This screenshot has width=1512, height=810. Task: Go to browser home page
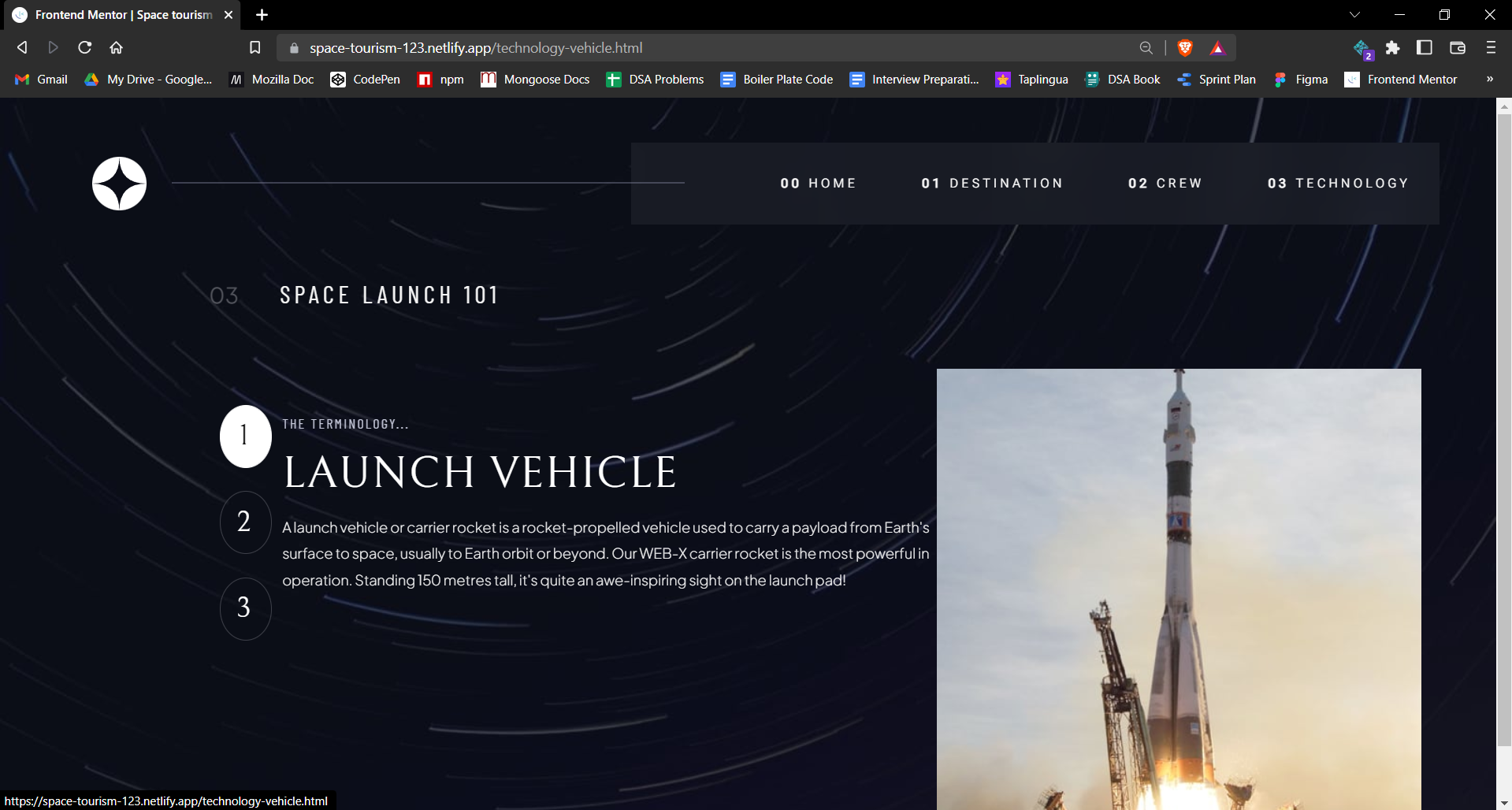click(116, 48)
